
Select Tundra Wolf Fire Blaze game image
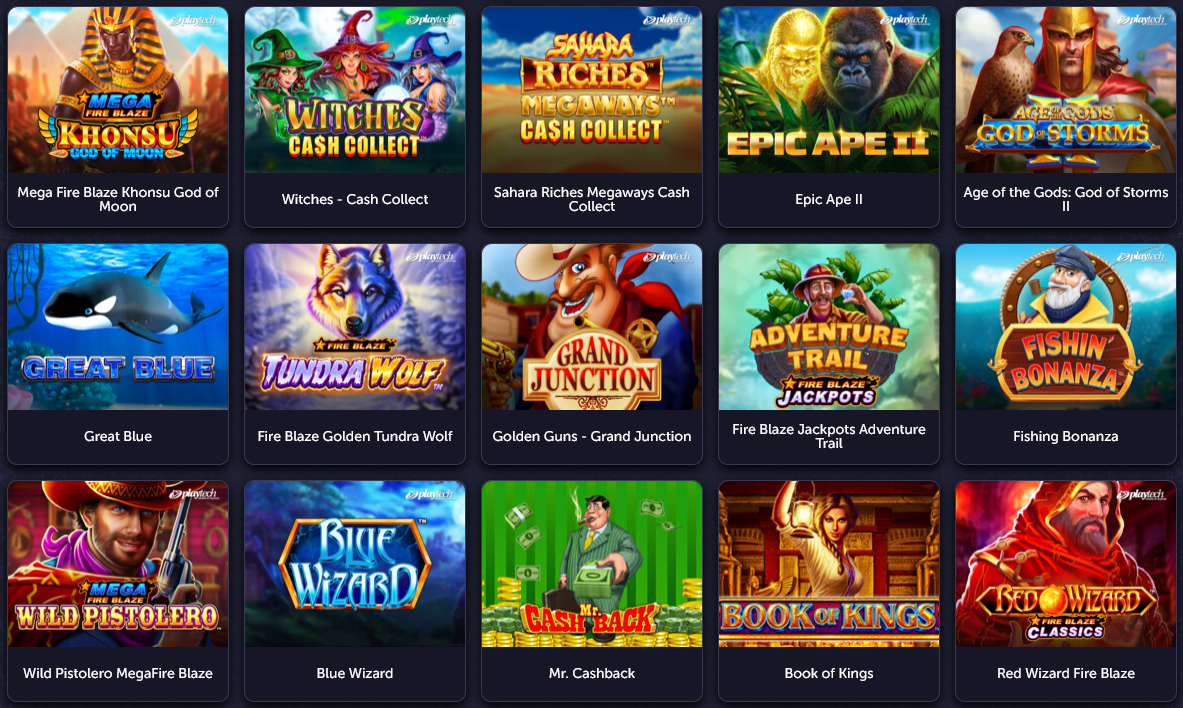355,327
